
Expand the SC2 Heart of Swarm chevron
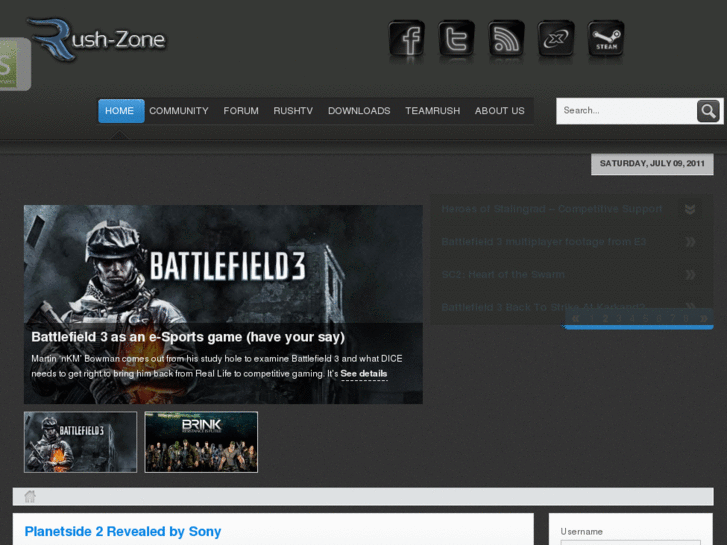690,275
